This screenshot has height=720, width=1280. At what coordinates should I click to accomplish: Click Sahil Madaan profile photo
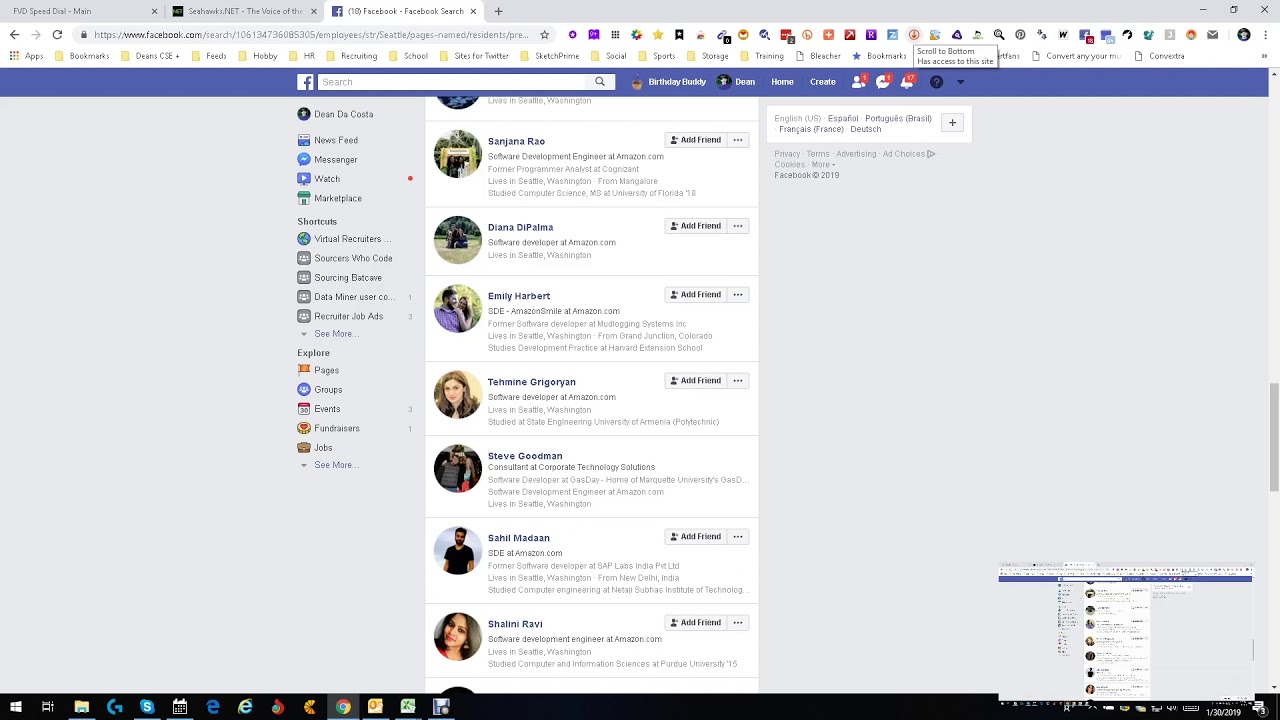tap(458, 550)
